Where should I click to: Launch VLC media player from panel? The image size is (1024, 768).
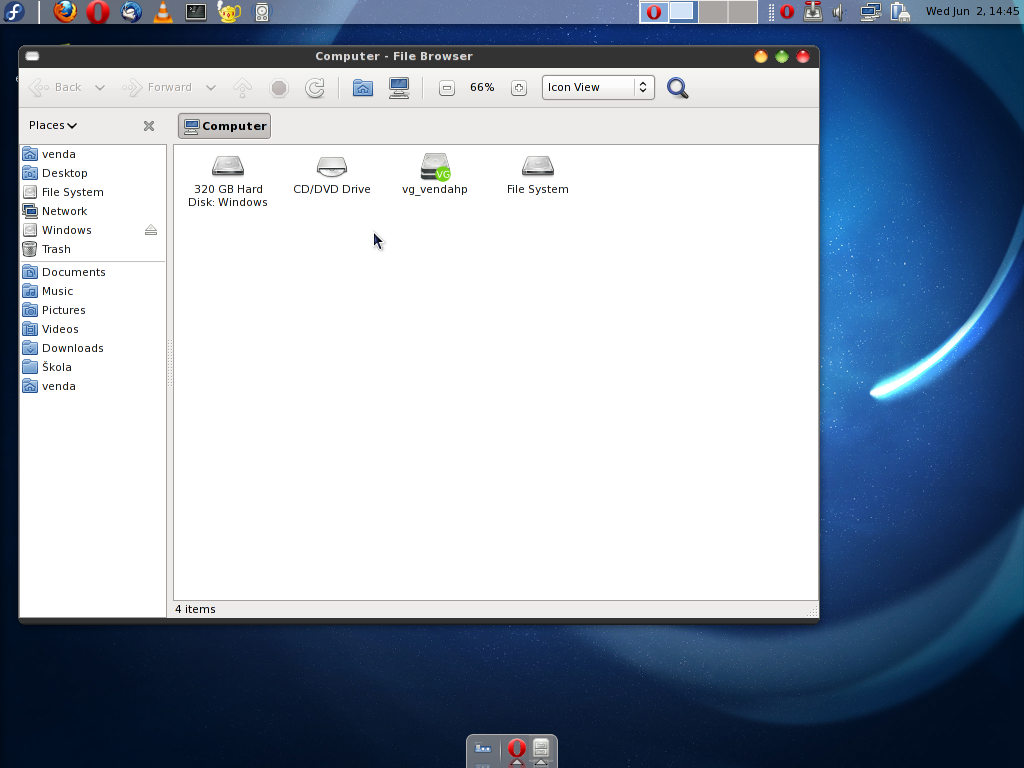pos(163,12)
